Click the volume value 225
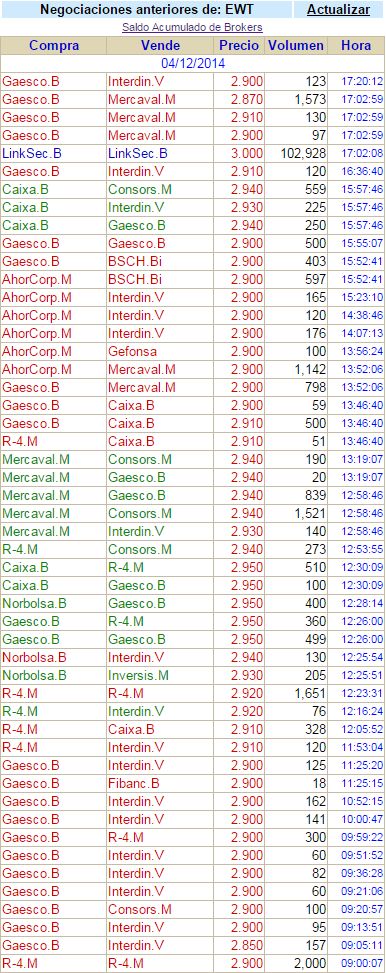 point(316,207)
